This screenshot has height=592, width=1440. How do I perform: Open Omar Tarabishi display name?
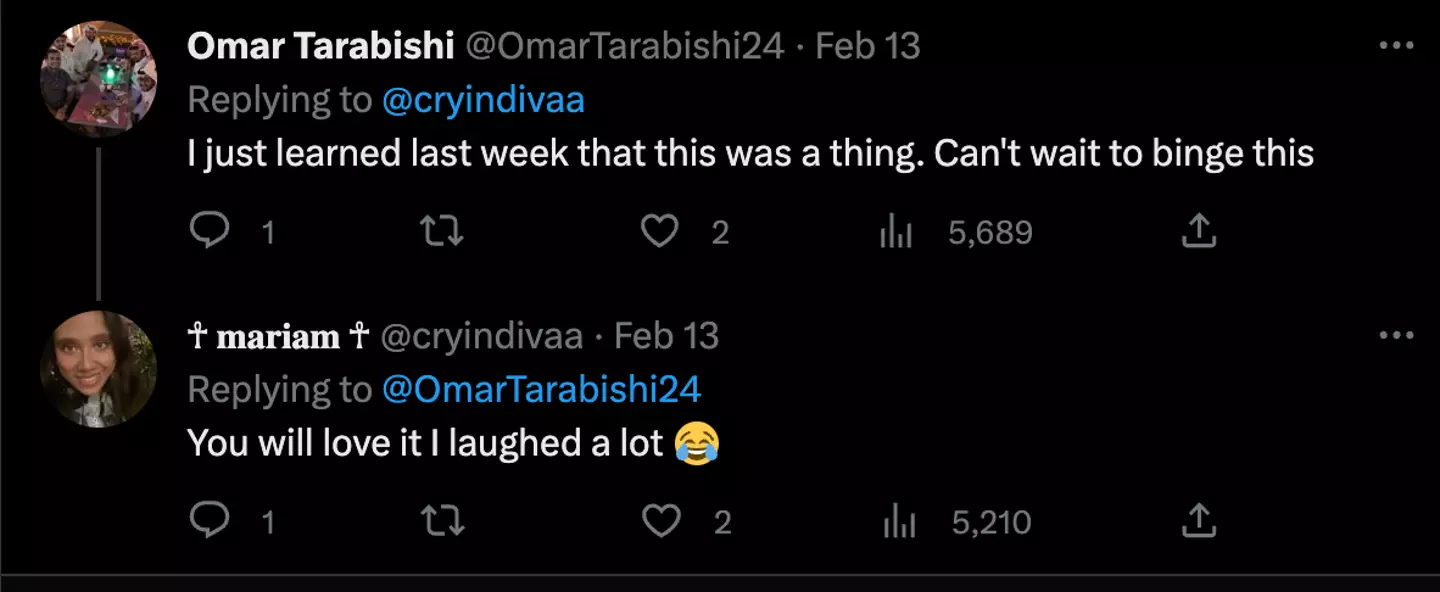(x=320, y=46)
